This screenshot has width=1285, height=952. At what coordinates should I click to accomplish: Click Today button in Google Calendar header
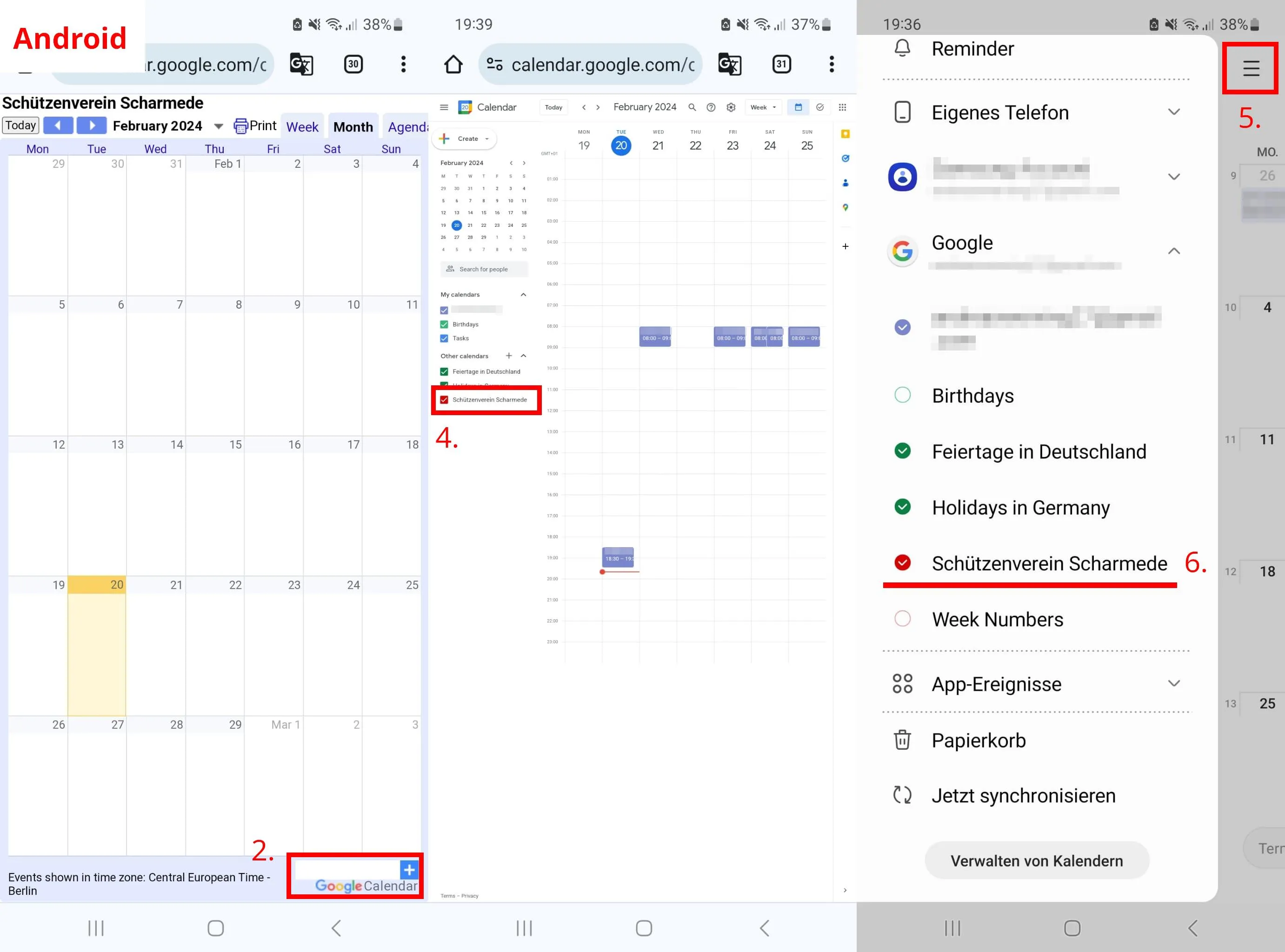tap(553, 107)
